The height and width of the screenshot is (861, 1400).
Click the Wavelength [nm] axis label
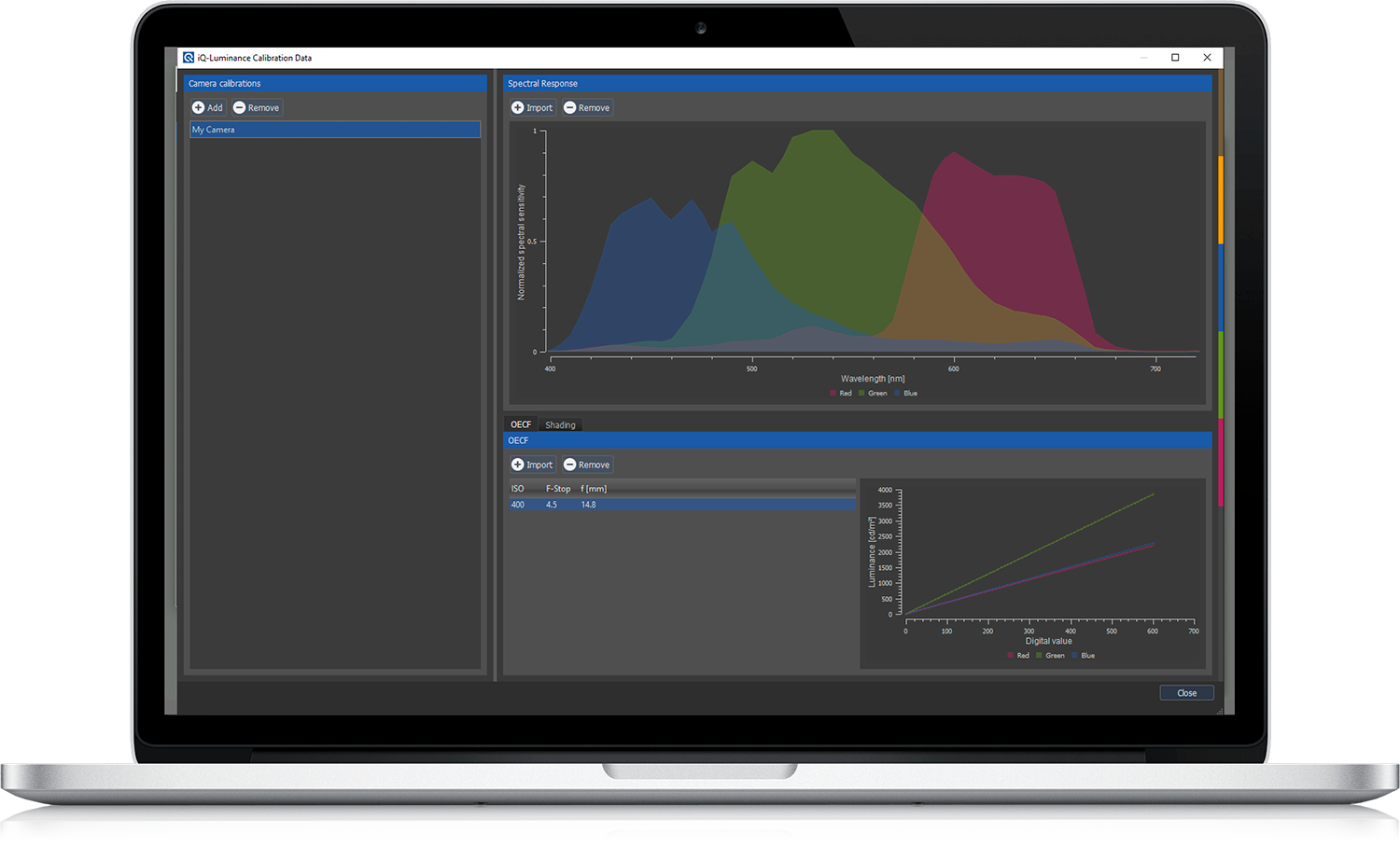coord(873,379)
